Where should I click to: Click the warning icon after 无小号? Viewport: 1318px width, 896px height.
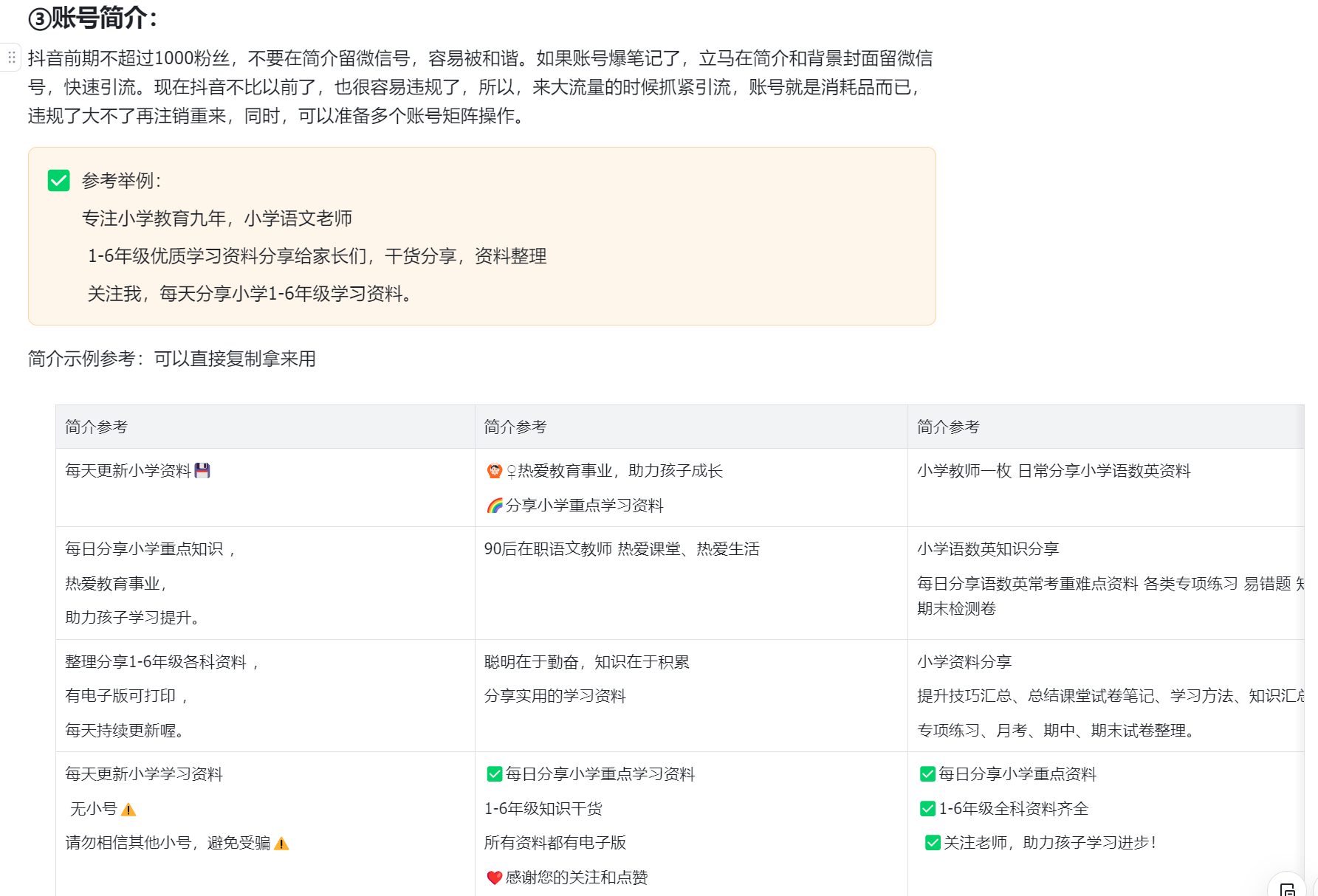coord(128,810)
